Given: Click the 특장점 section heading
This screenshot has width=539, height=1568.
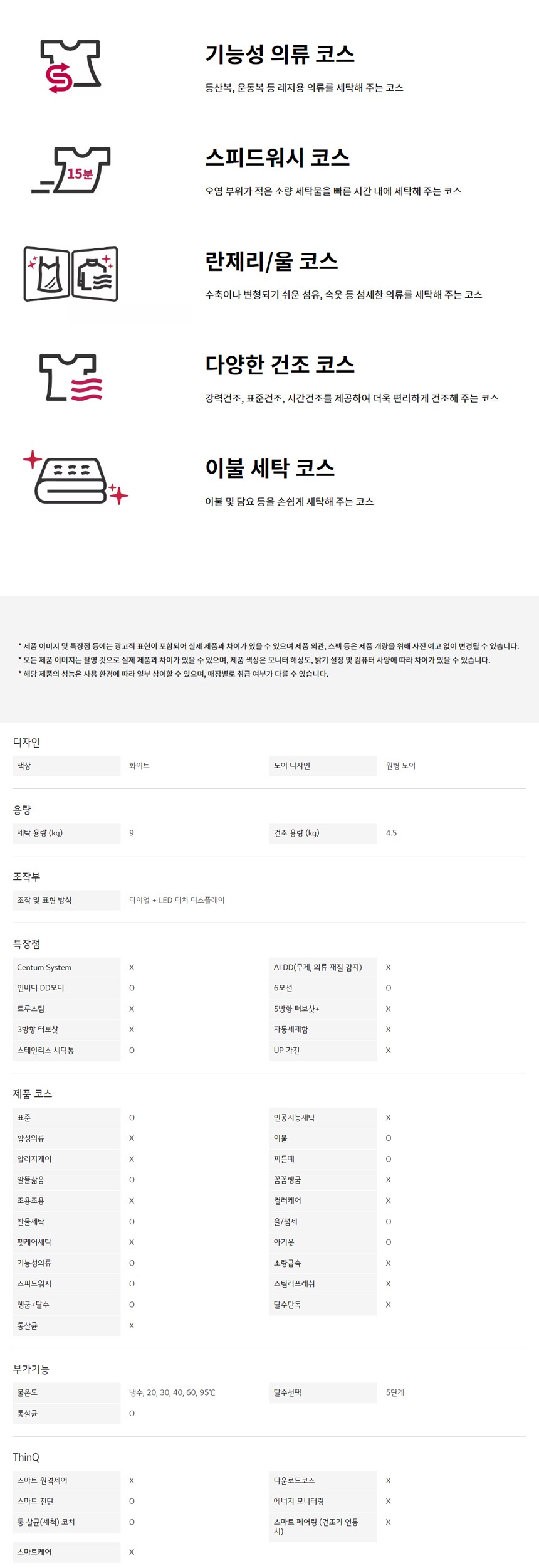Looking at the screenshot, I should point(26,944).
